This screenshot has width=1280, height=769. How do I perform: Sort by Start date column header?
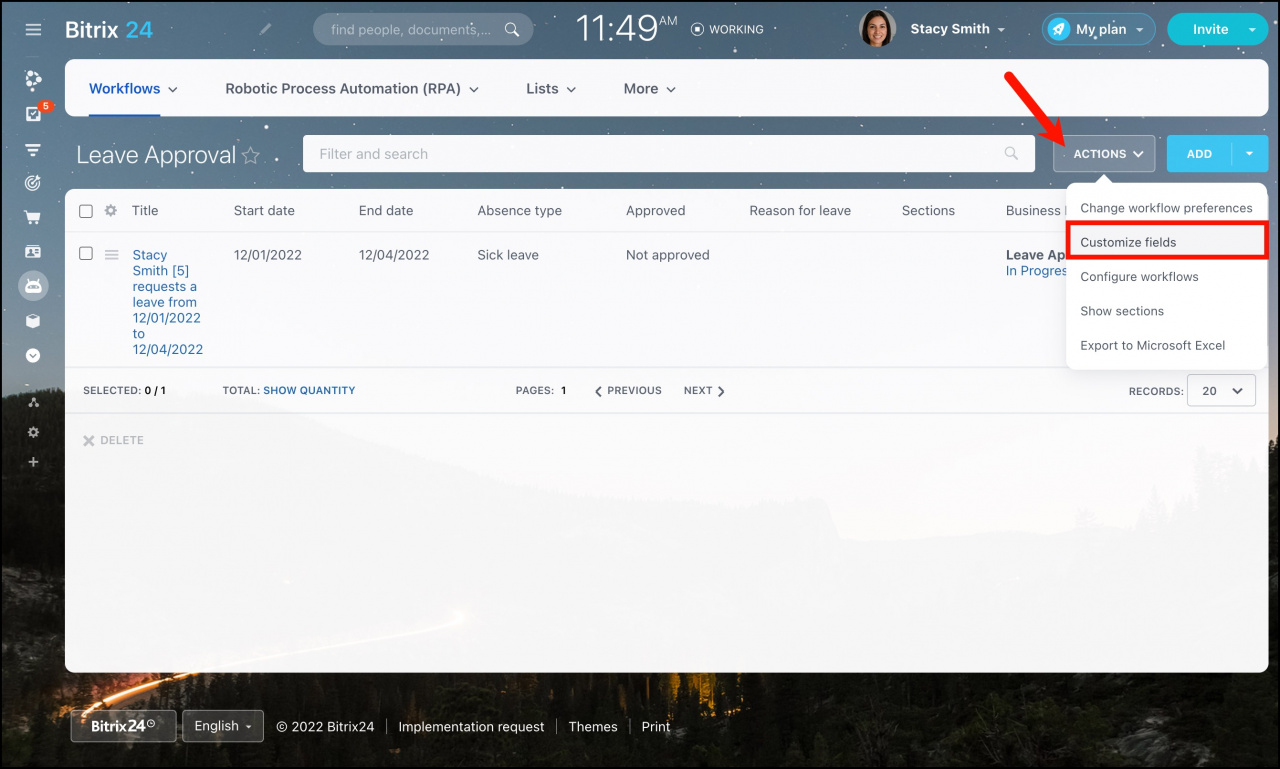pyautogui.click(x=264, y=211)
